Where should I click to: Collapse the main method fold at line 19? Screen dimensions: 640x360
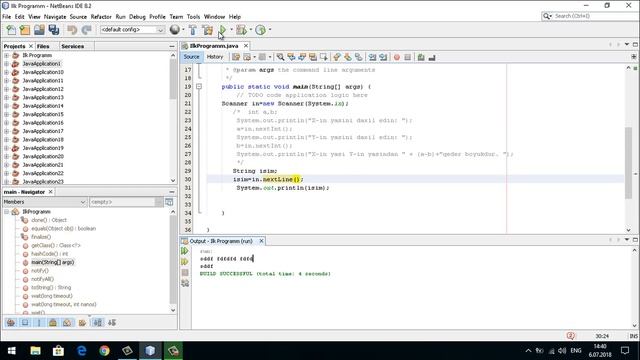(199, 87)
